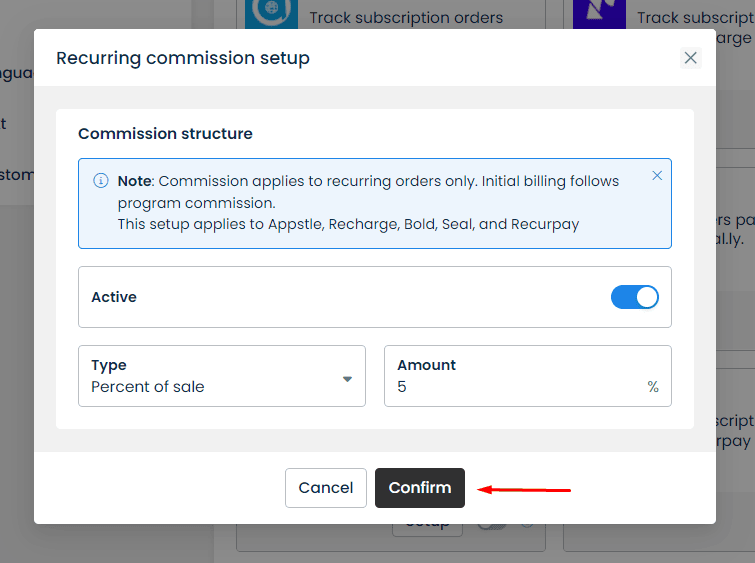Image resolution: width=755 pixels, height=563 pixels.
Task: Click the Active label row
Action: 375,297
